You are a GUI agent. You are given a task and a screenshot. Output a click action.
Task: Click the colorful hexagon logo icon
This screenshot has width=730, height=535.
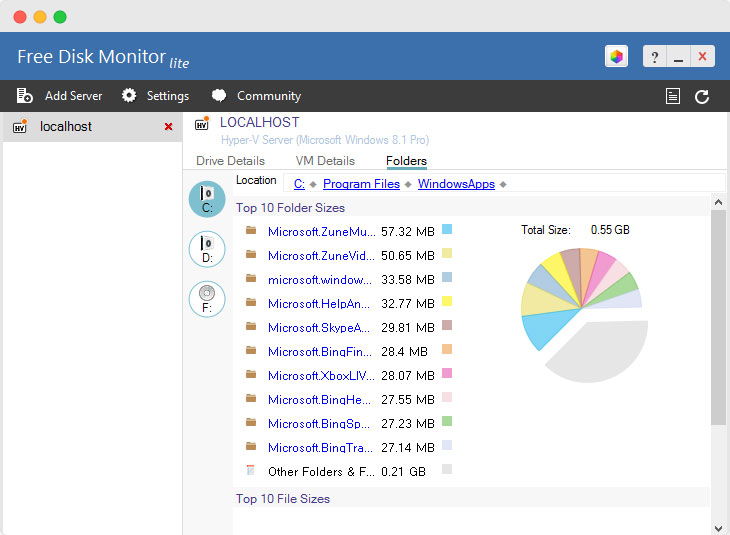click(x=616, y=57)
